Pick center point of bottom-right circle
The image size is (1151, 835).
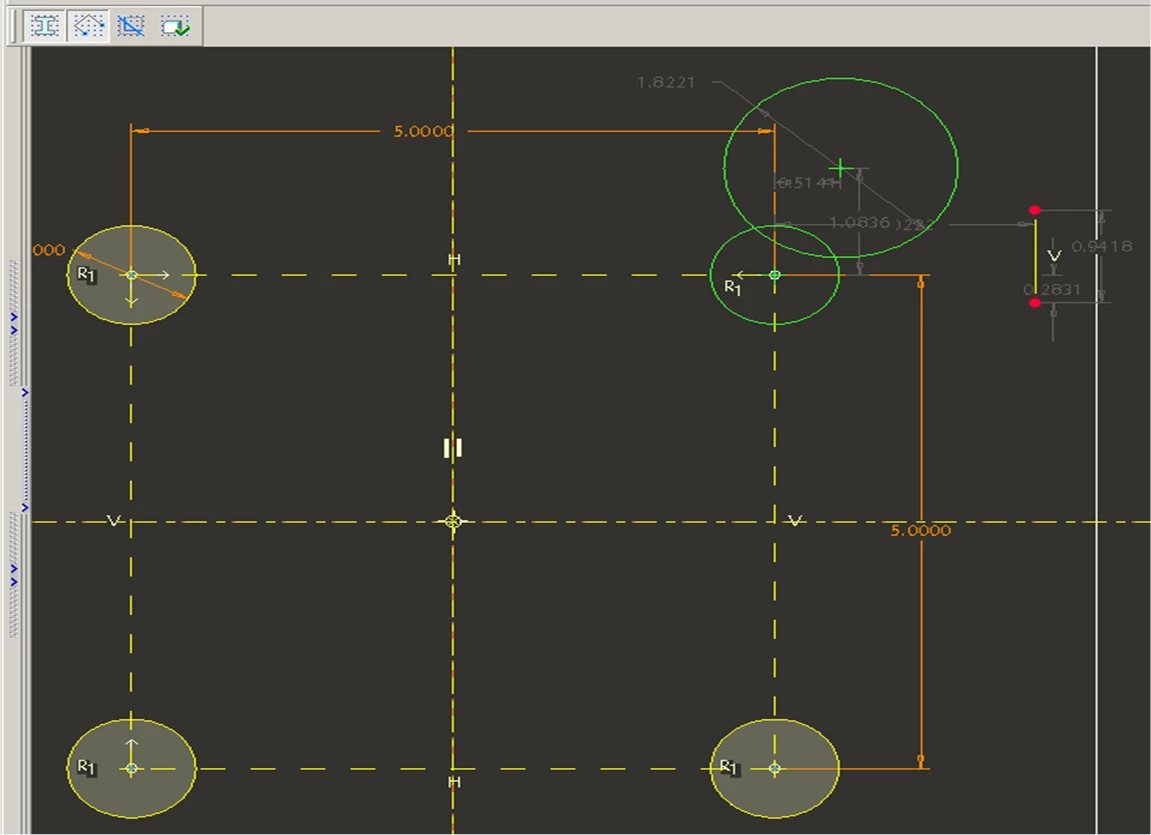click(x=774, y=768)
